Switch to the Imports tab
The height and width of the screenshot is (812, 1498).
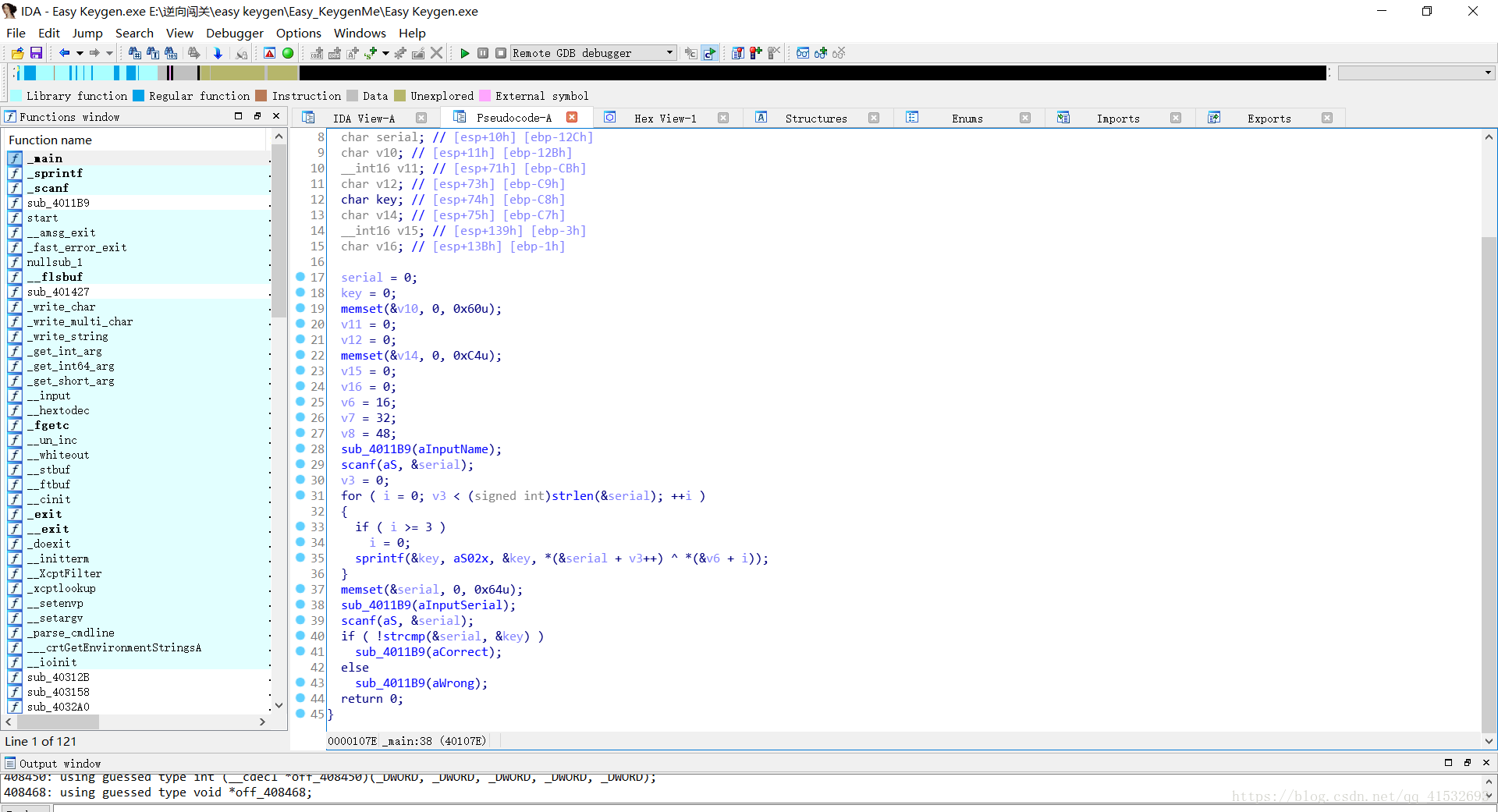pyautogui.click(x=1117, y=118)
